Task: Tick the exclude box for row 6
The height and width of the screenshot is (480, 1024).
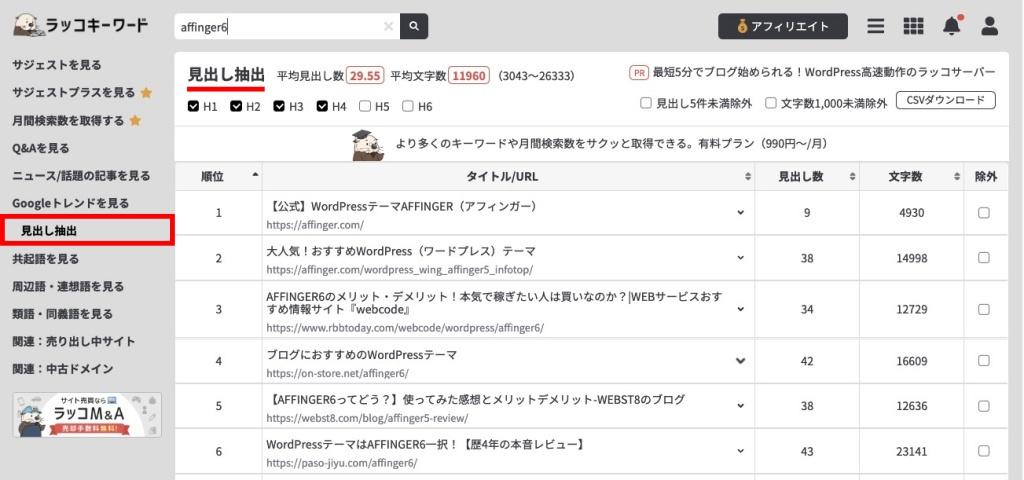Action: click(x=984, y=451)
